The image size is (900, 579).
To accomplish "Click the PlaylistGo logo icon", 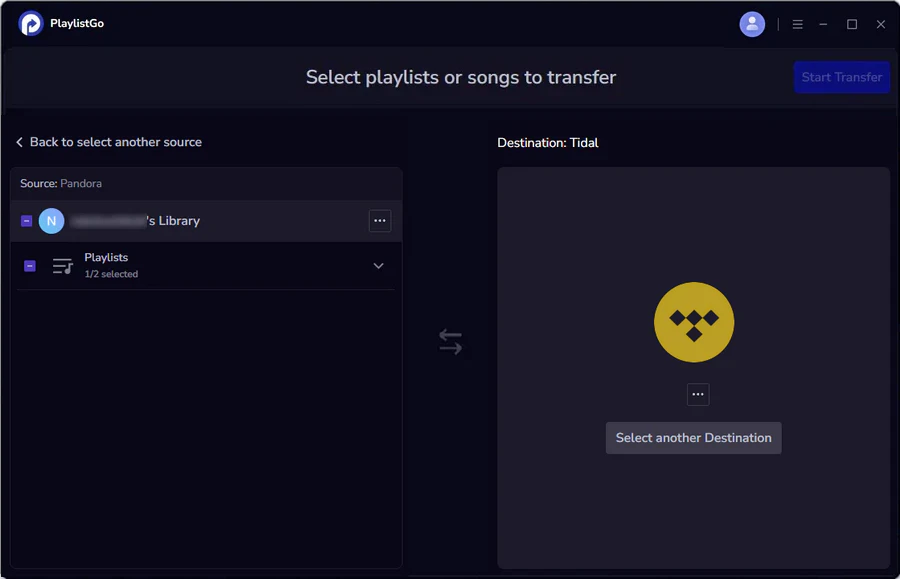I will [31, 24].
